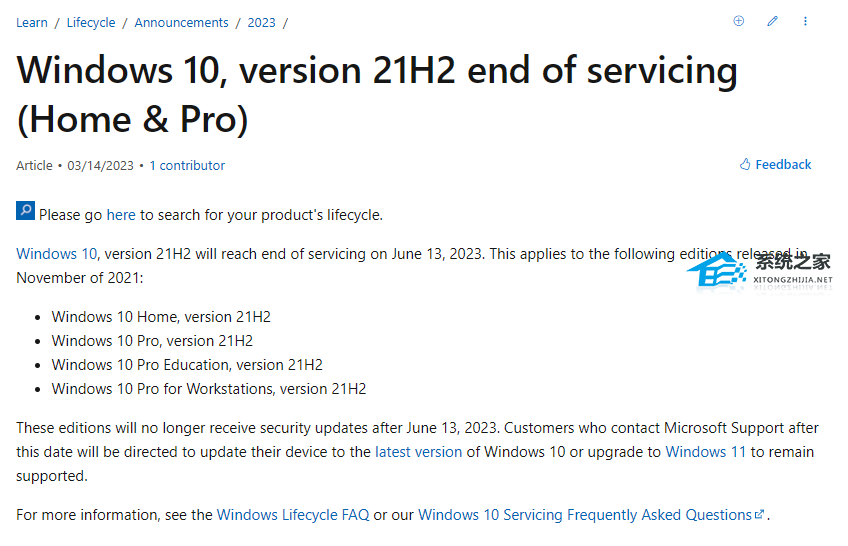Follow the "latest version" link
Image resolution: width=848 pixels, height=546 pixels.
click(x=418, y=452)
